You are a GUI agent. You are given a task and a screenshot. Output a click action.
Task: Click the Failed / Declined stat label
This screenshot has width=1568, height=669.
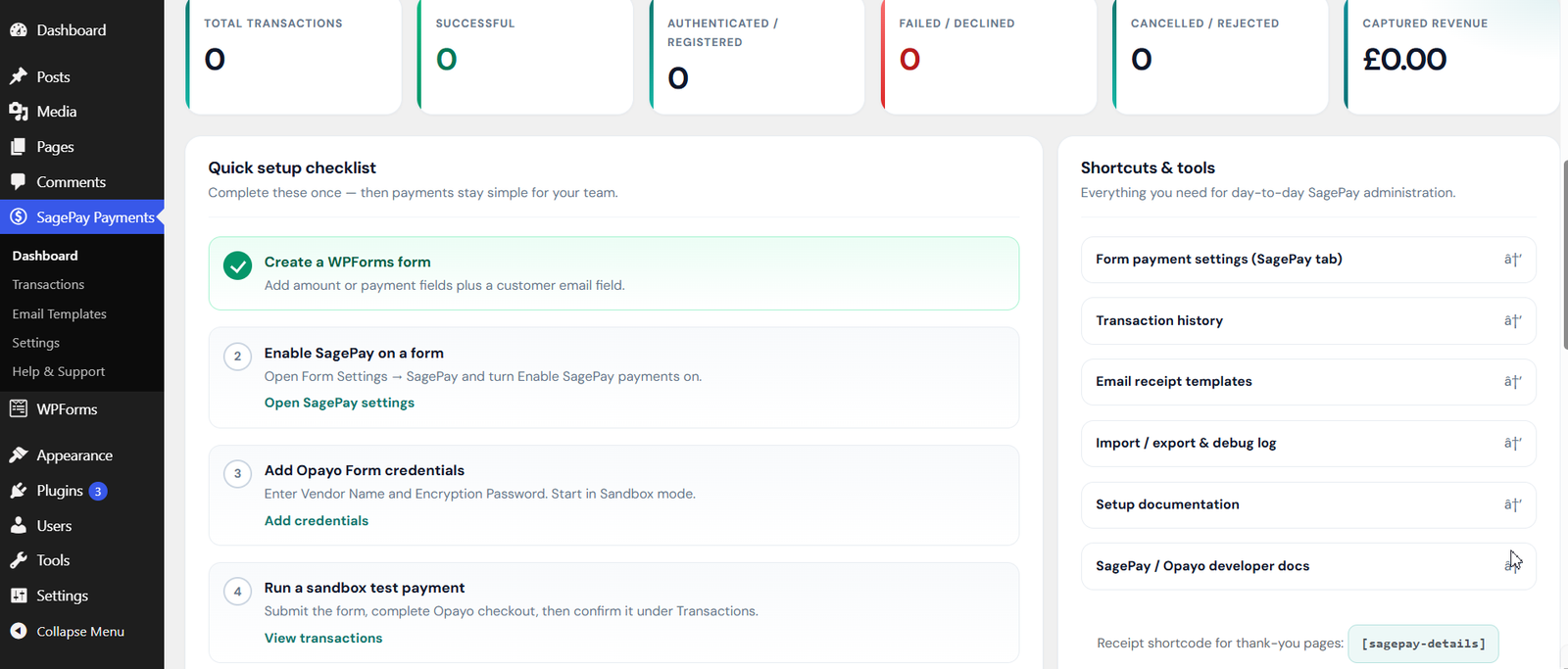point(956,24)
